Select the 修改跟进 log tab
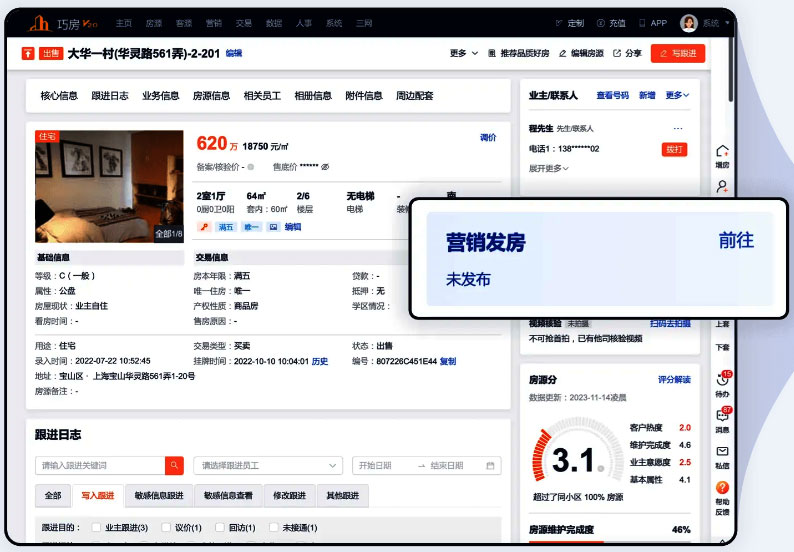This screenshot has width=794, height=552. (x=290, y=495)
